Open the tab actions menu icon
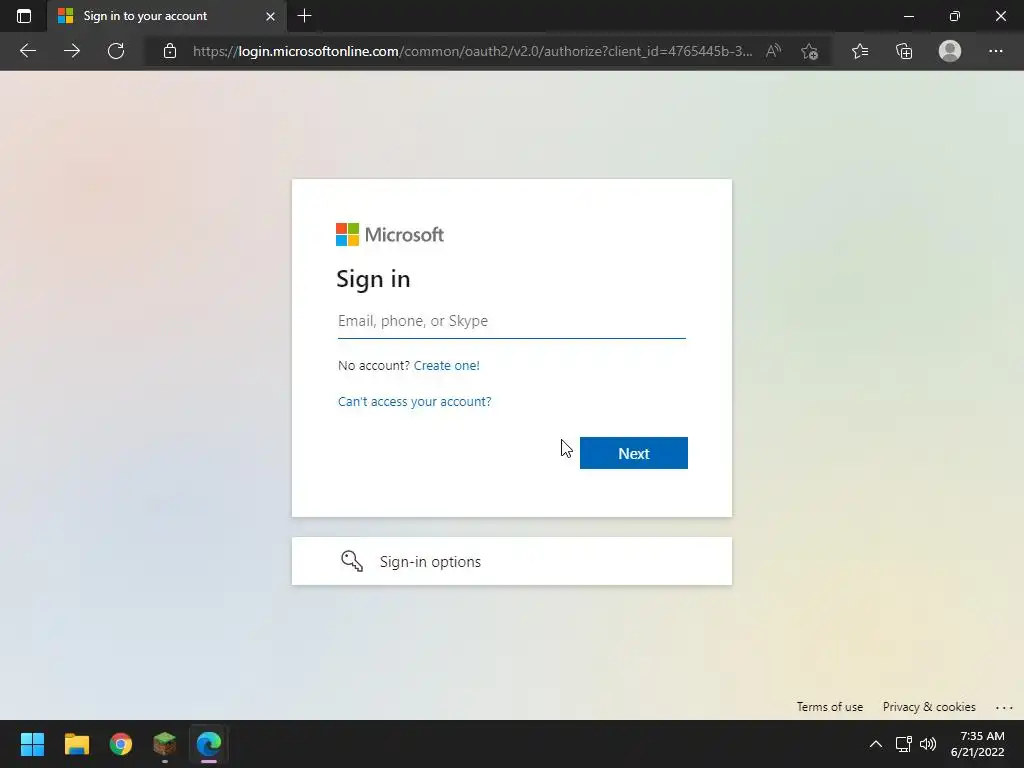Screen dimensions: 1024x768 pos(24,16)
